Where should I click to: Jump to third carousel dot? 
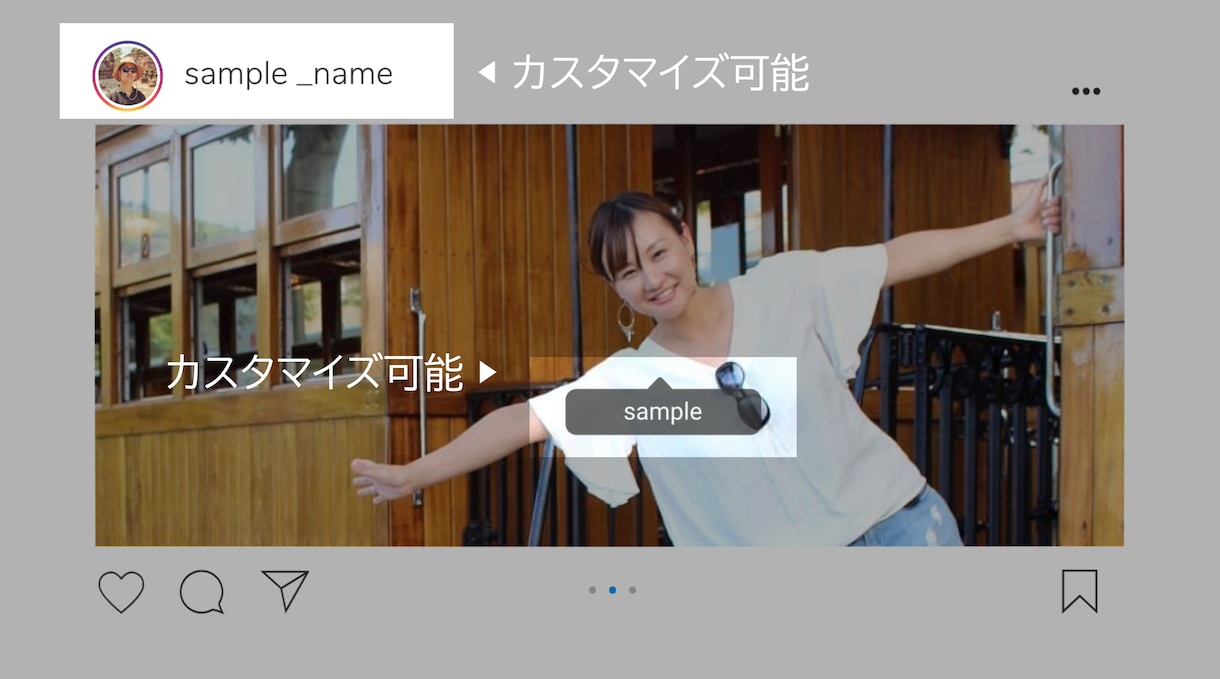633,590
